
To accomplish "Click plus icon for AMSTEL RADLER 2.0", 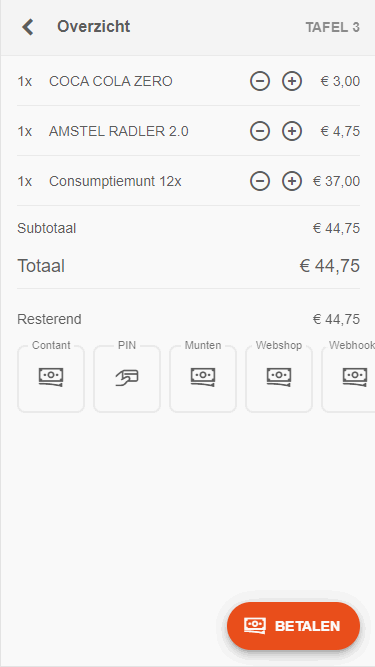I will click(292, 131).
